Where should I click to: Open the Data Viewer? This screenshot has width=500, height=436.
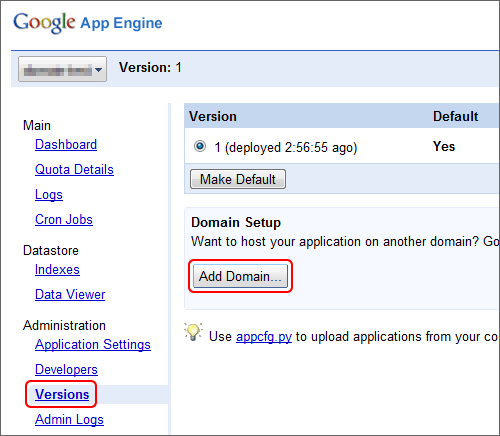coord(70,295)
